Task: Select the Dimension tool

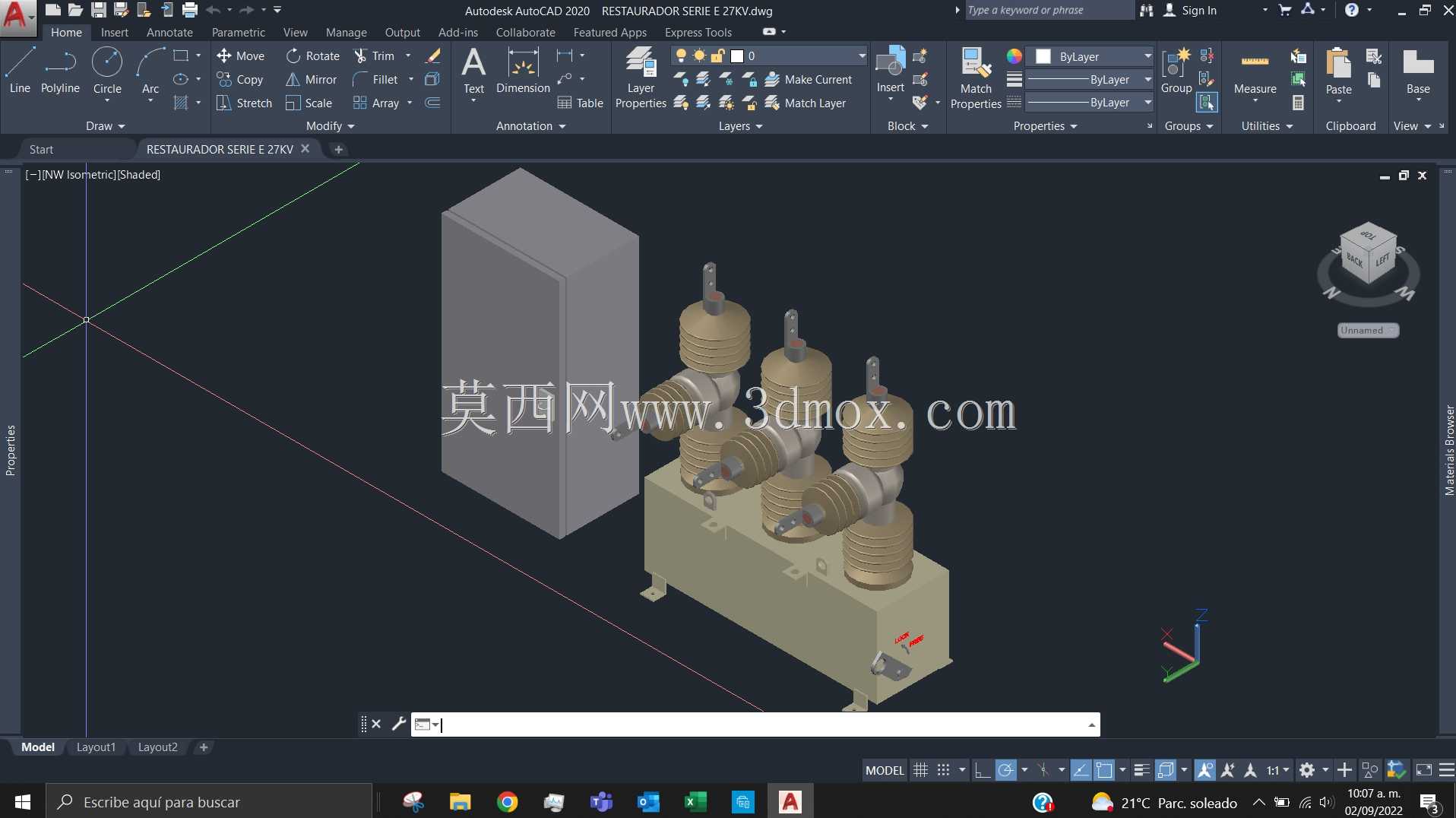Action: tap(523, 71)
